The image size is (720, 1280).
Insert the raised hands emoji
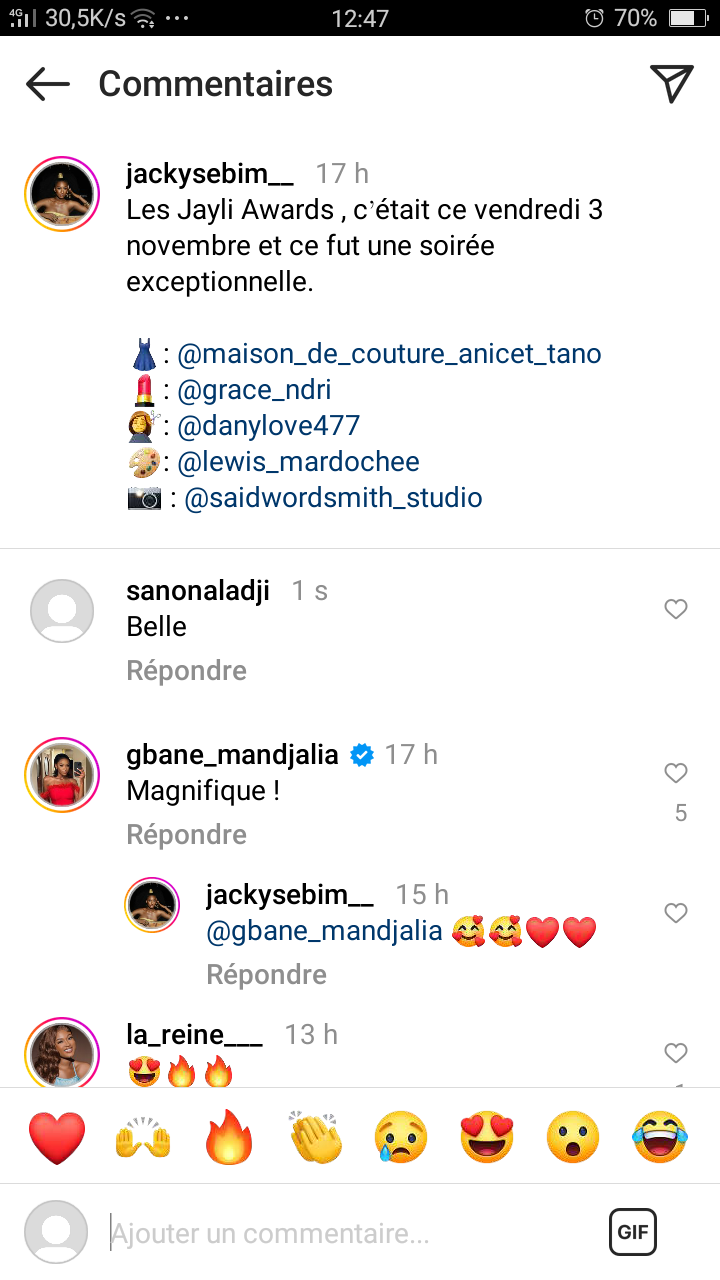(144, 1138)
